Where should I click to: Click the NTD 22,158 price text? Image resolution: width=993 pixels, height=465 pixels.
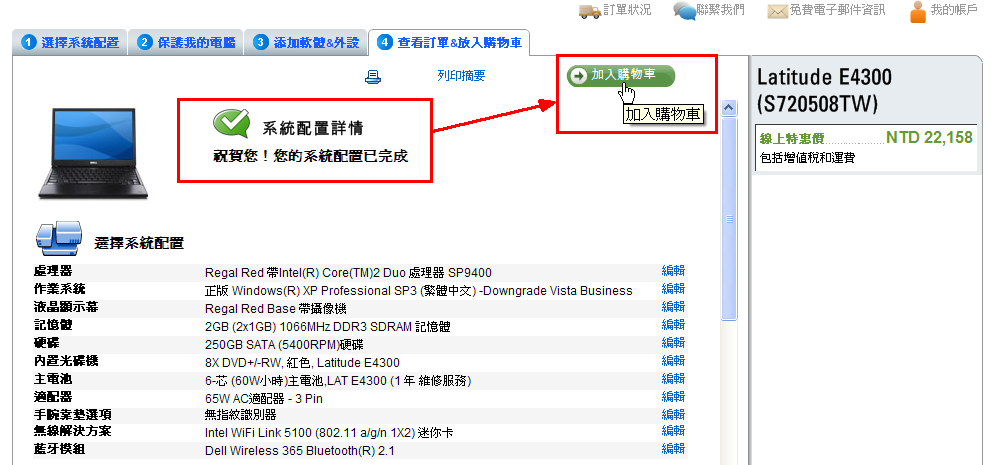point(929,137)
